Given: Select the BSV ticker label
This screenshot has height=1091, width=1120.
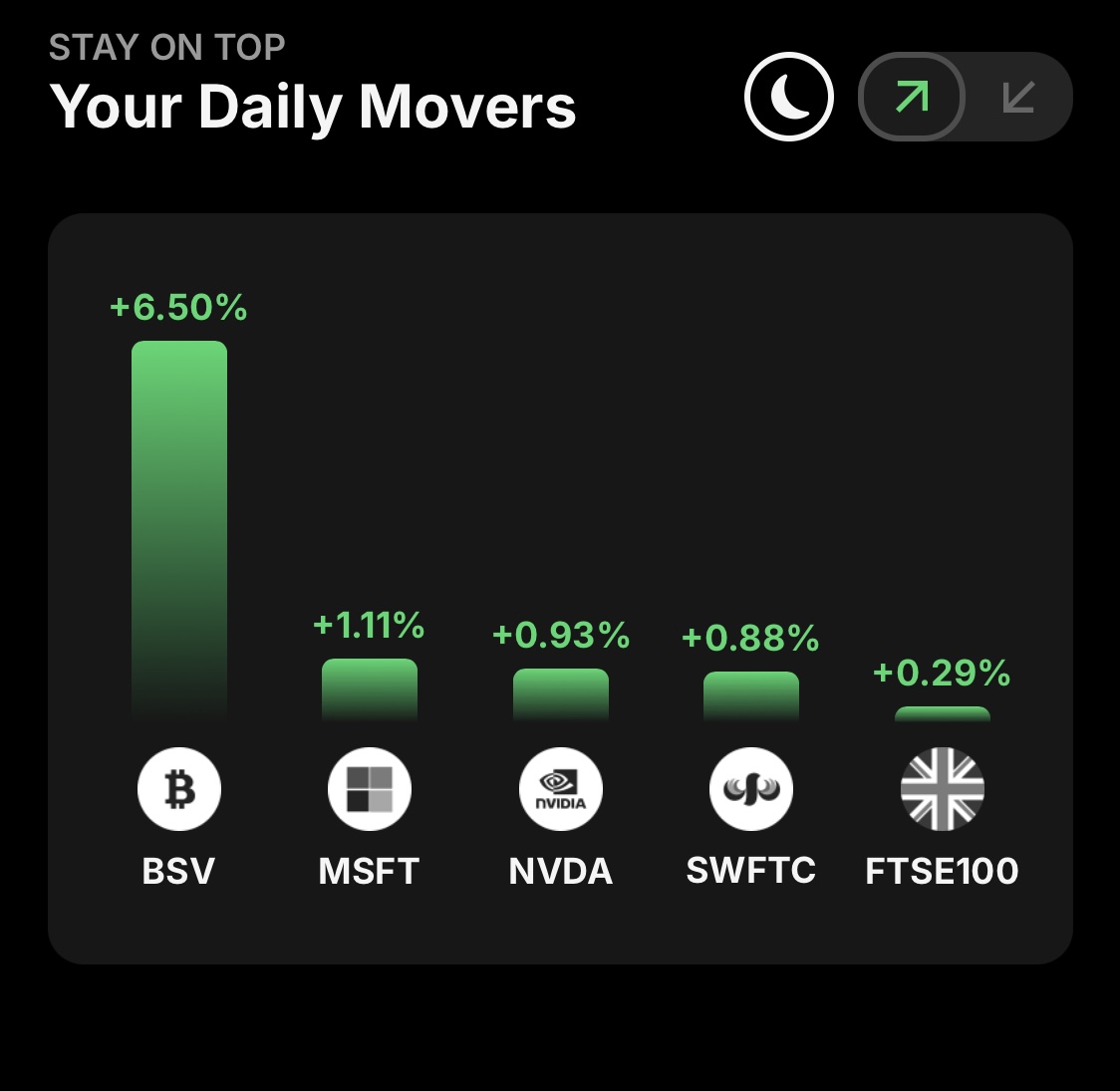Looking at the screenshot, I should pos(178,871).
